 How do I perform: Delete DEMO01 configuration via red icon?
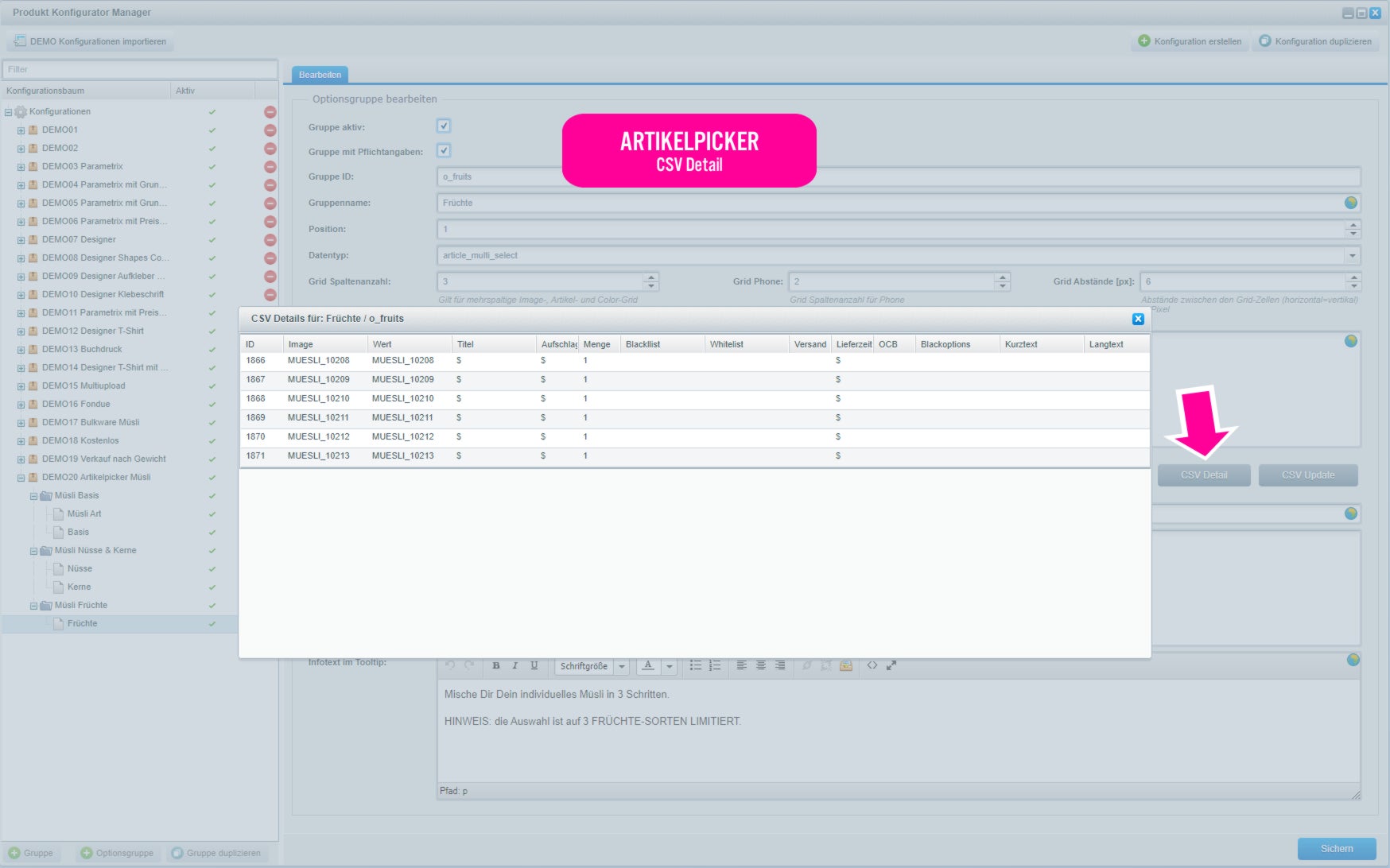pyautogui.click(x=270, y=130)
